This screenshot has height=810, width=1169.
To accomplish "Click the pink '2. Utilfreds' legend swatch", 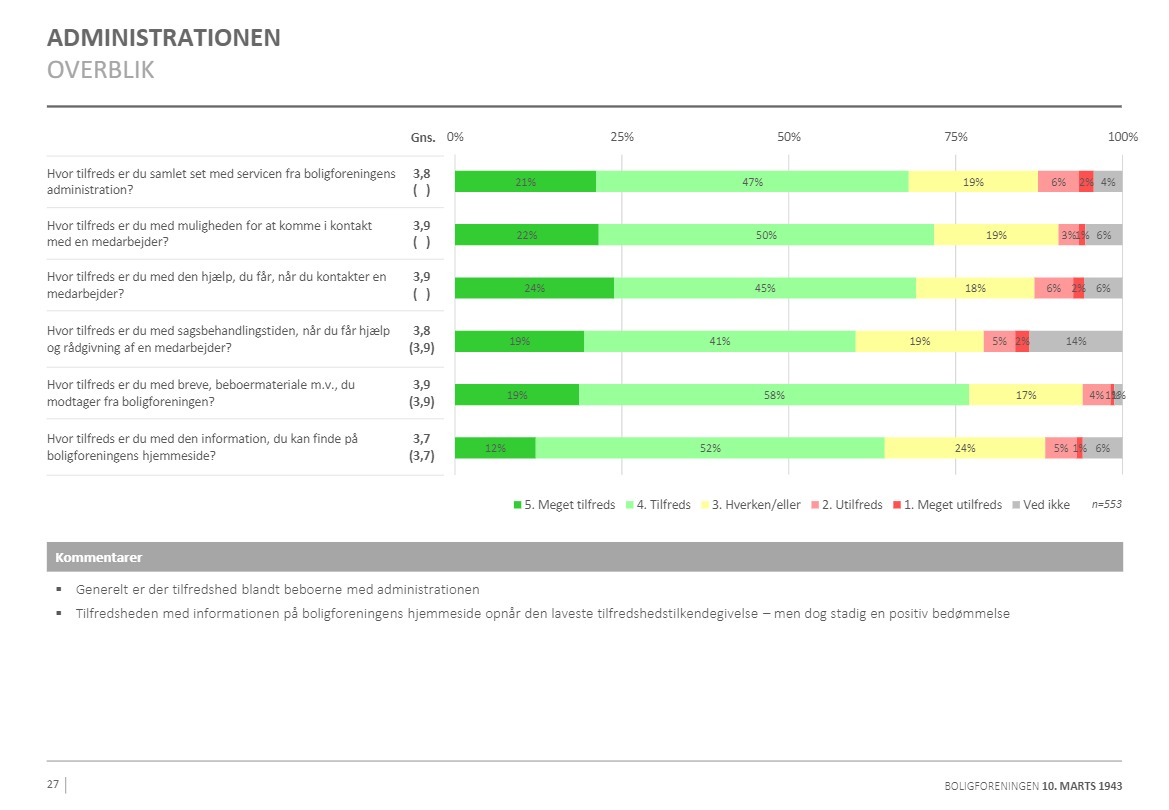I will point(814,505).
